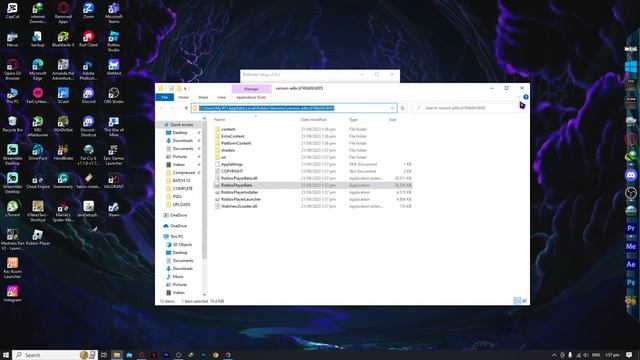The height and width of the screenshot is (360, 640).
Task: Open the quick access toolbar dropdown arrow
Action: click(x=185, y=88)
